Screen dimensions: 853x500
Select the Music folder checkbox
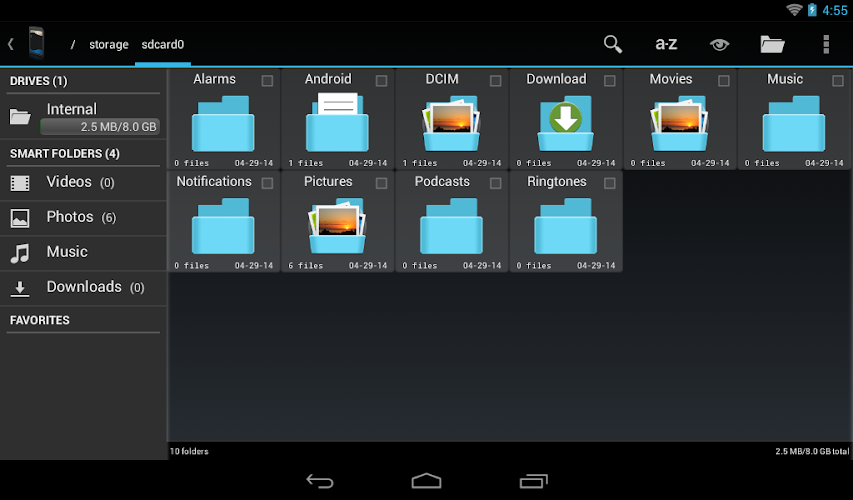[x=837, y=81]
